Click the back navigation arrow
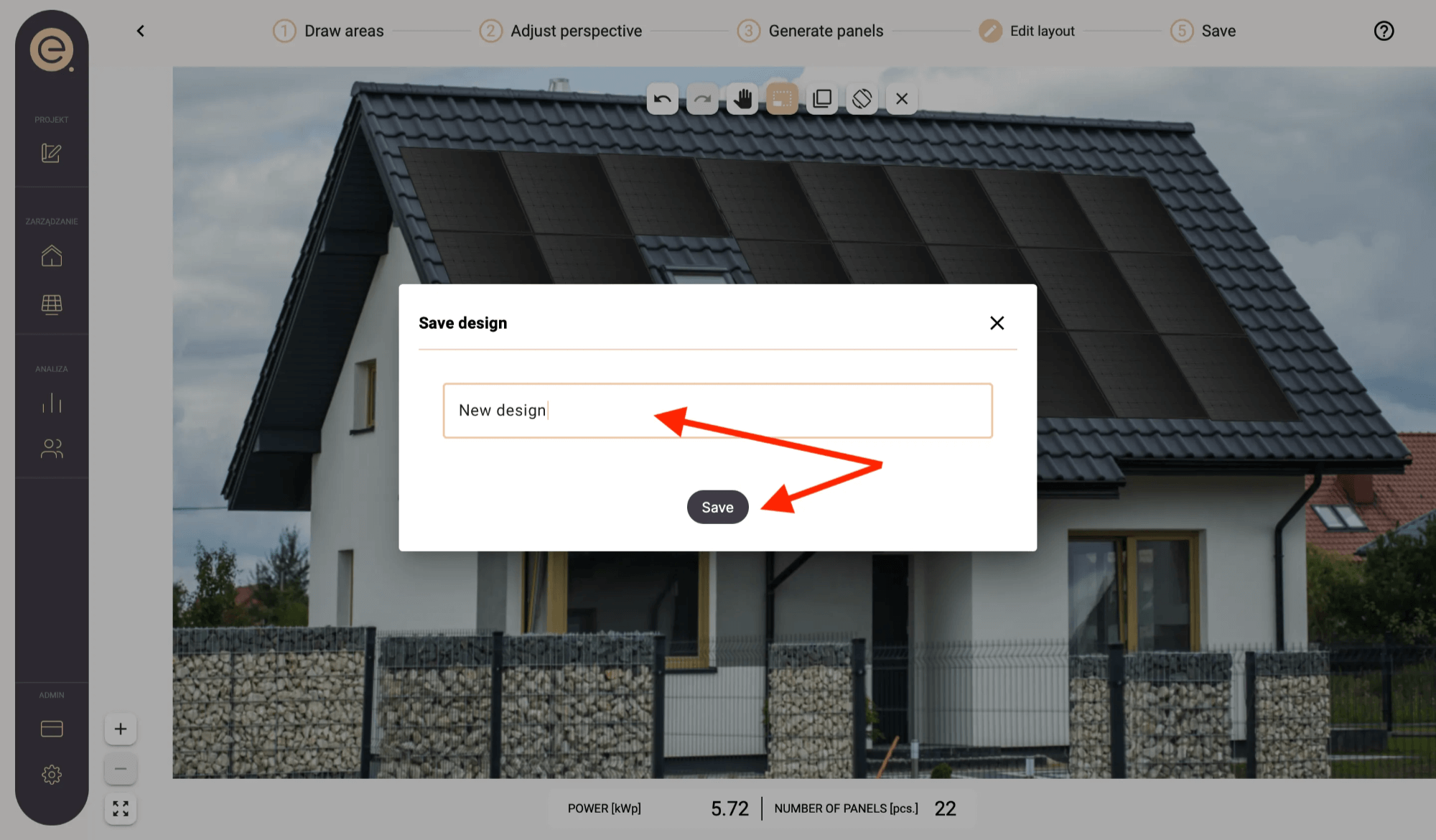Image resolution: width=1436 pixels, height=840 pixels. pyautogui.click(x=141, y=30)
